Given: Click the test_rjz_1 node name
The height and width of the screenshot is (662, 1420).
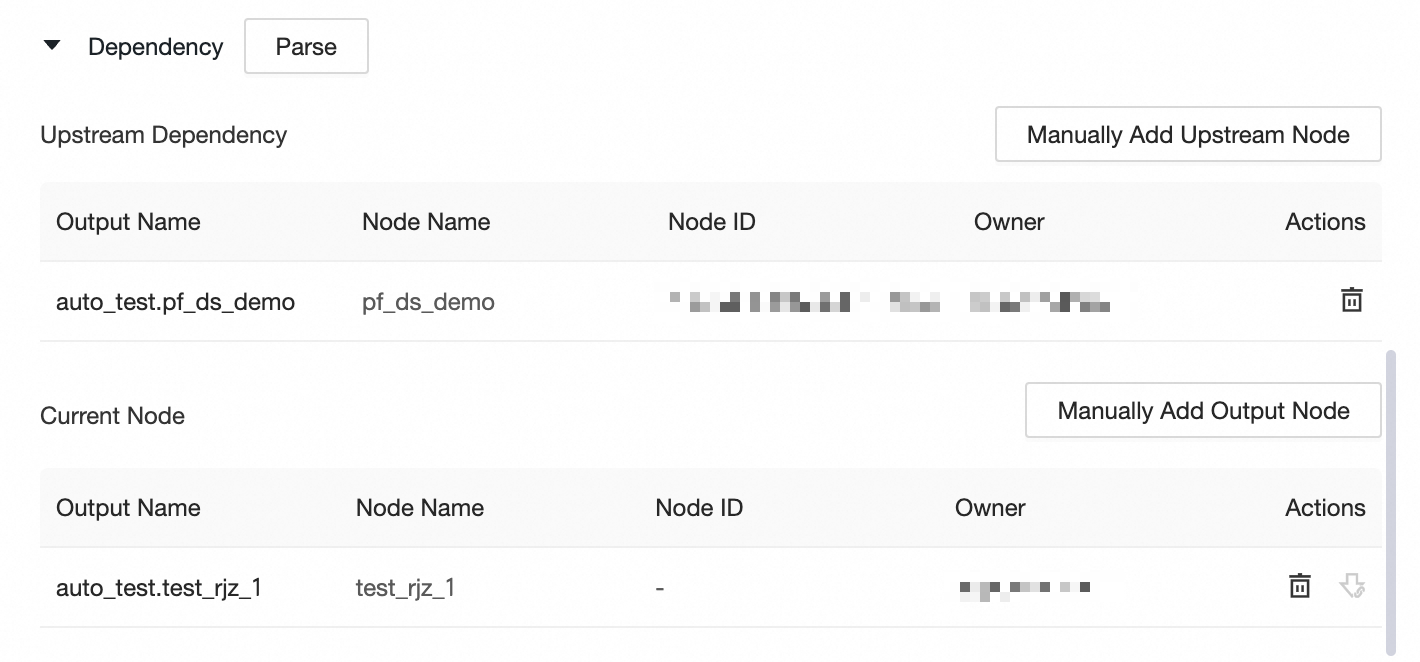Looking at the screenshot, I should point(405,588).
